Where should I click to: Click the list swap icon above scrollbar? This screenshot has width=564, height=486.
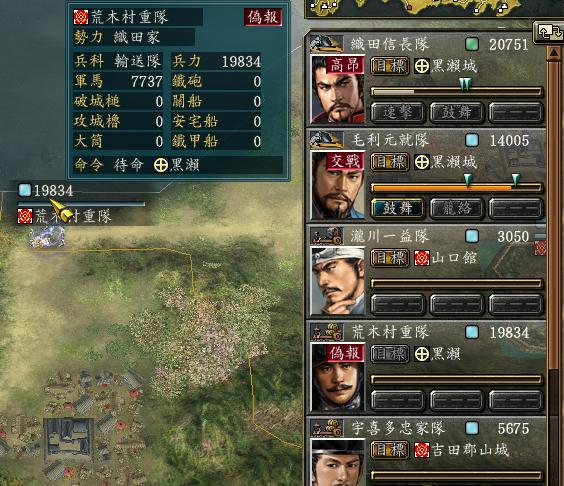549,32
